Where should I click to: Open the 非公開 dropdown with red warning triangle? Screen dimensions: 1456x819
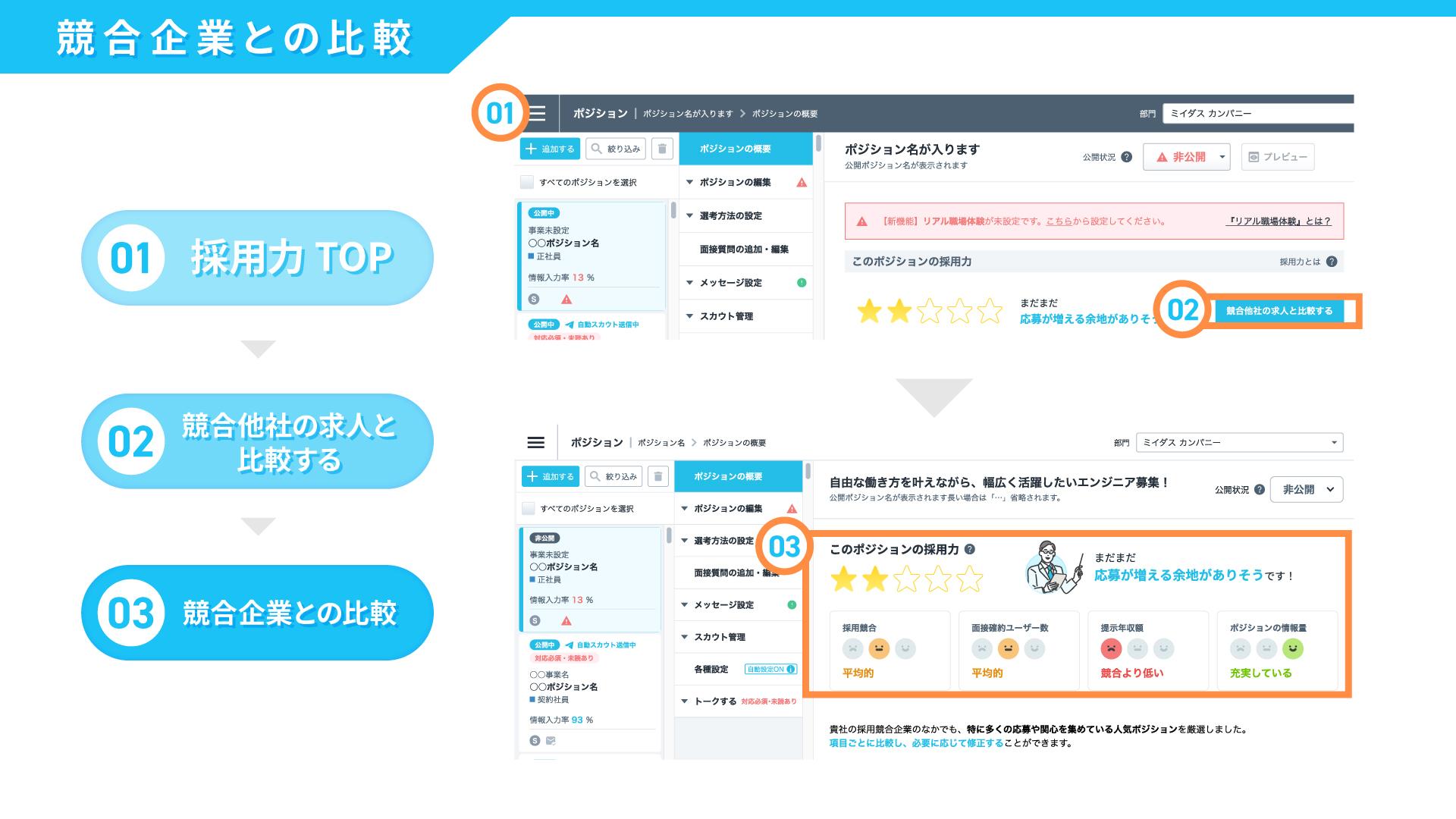[1186, 157]
